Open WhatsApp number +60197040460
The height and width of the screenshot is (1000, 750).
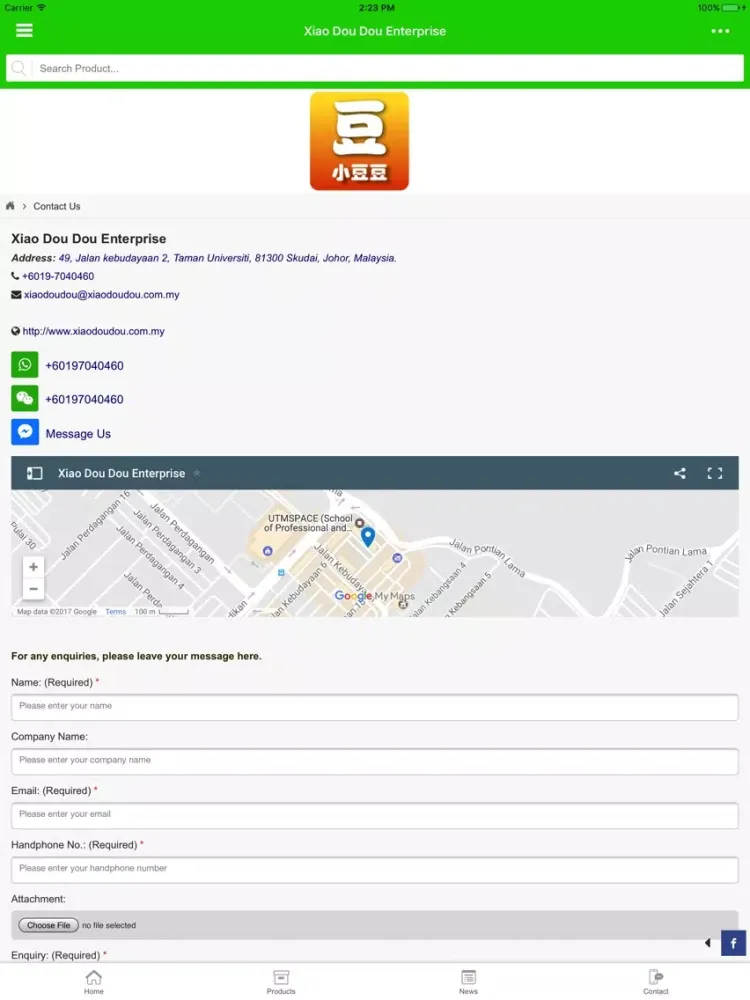point(84,366)
